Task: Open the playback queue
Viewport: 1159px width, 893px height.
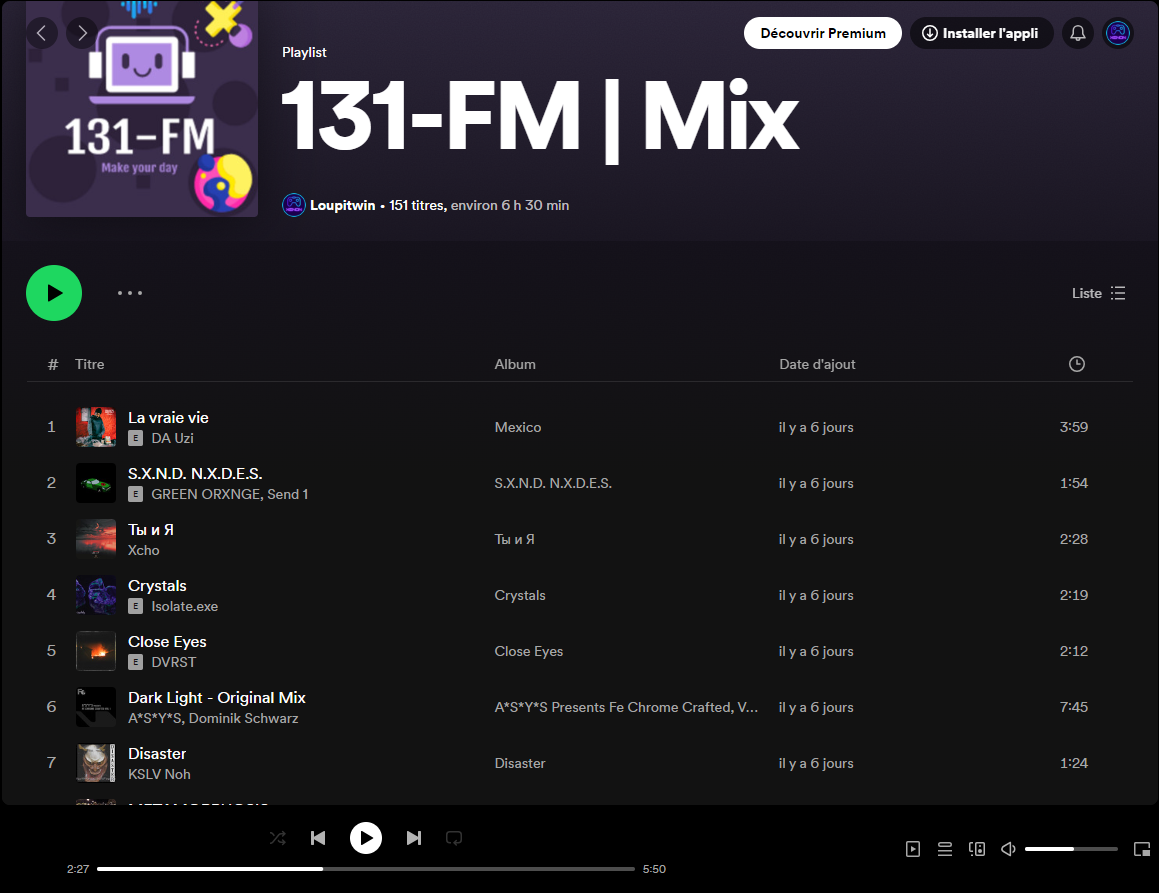Action: [945, 849]
